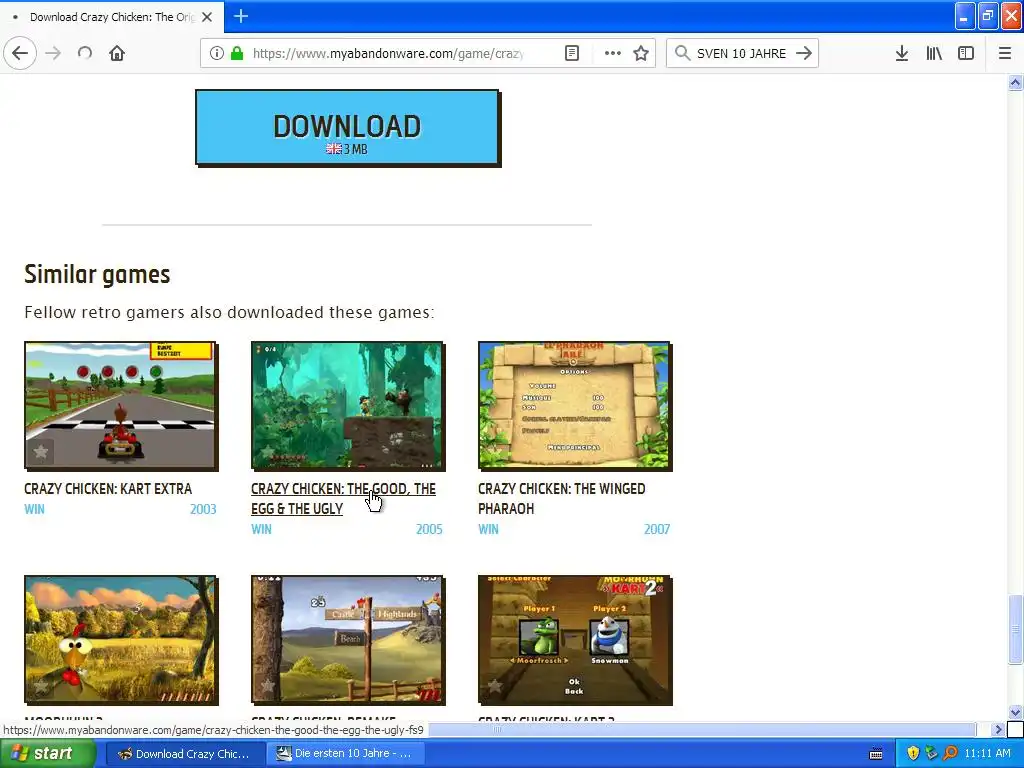The image size is (1024, 768).
Task: Open Crazy Chicken: The Winged Pharaoh link
Action: (x=562, y=498)
